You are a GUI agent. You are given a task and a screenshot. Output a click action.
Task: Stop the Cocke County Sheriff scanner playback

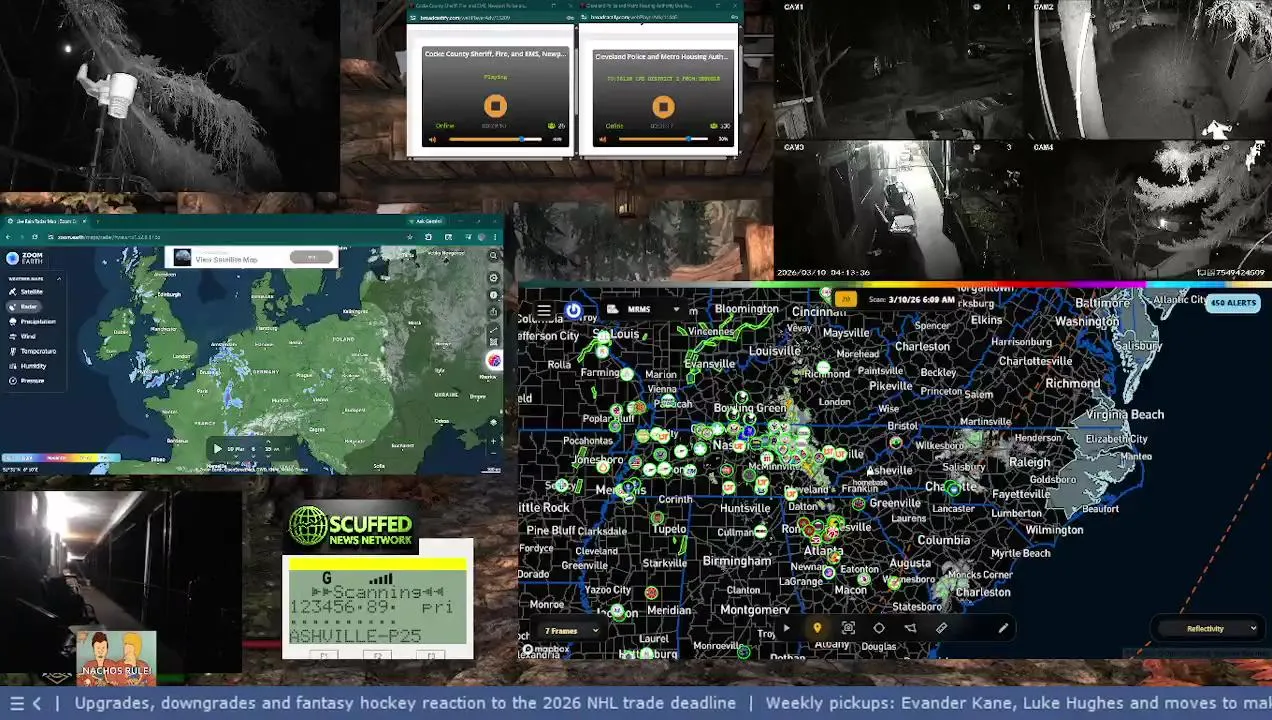tap(495, 105)
